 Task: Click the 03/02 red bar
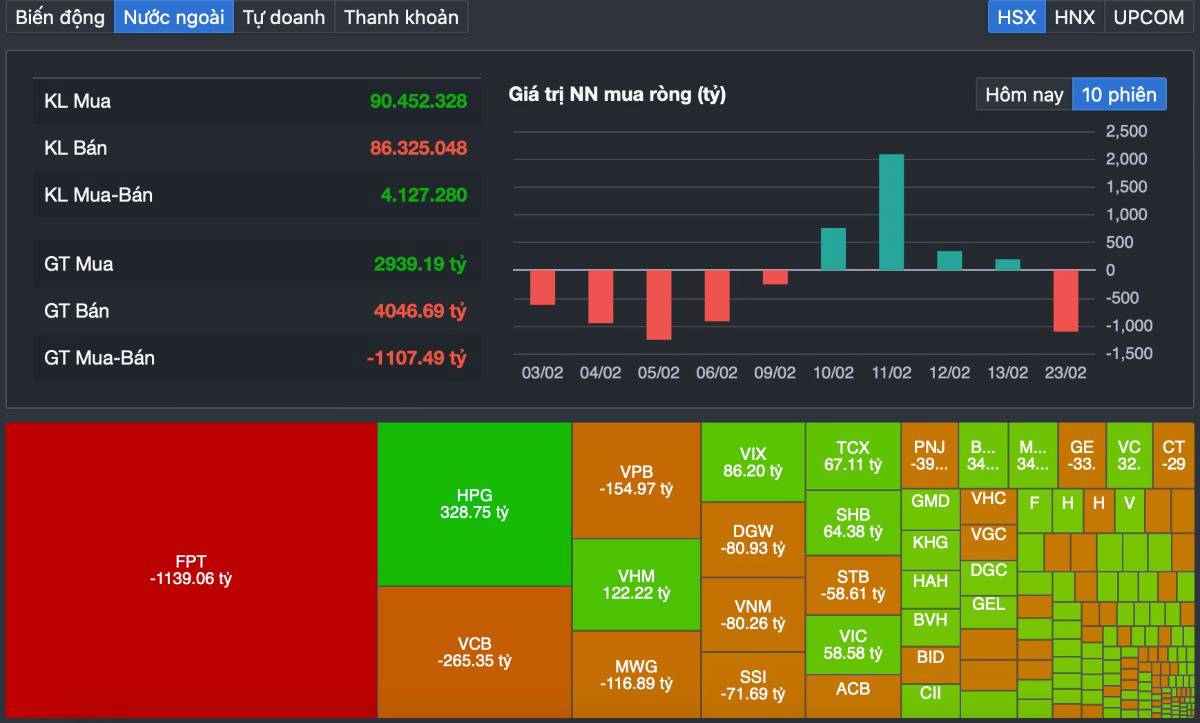point(542,287)
